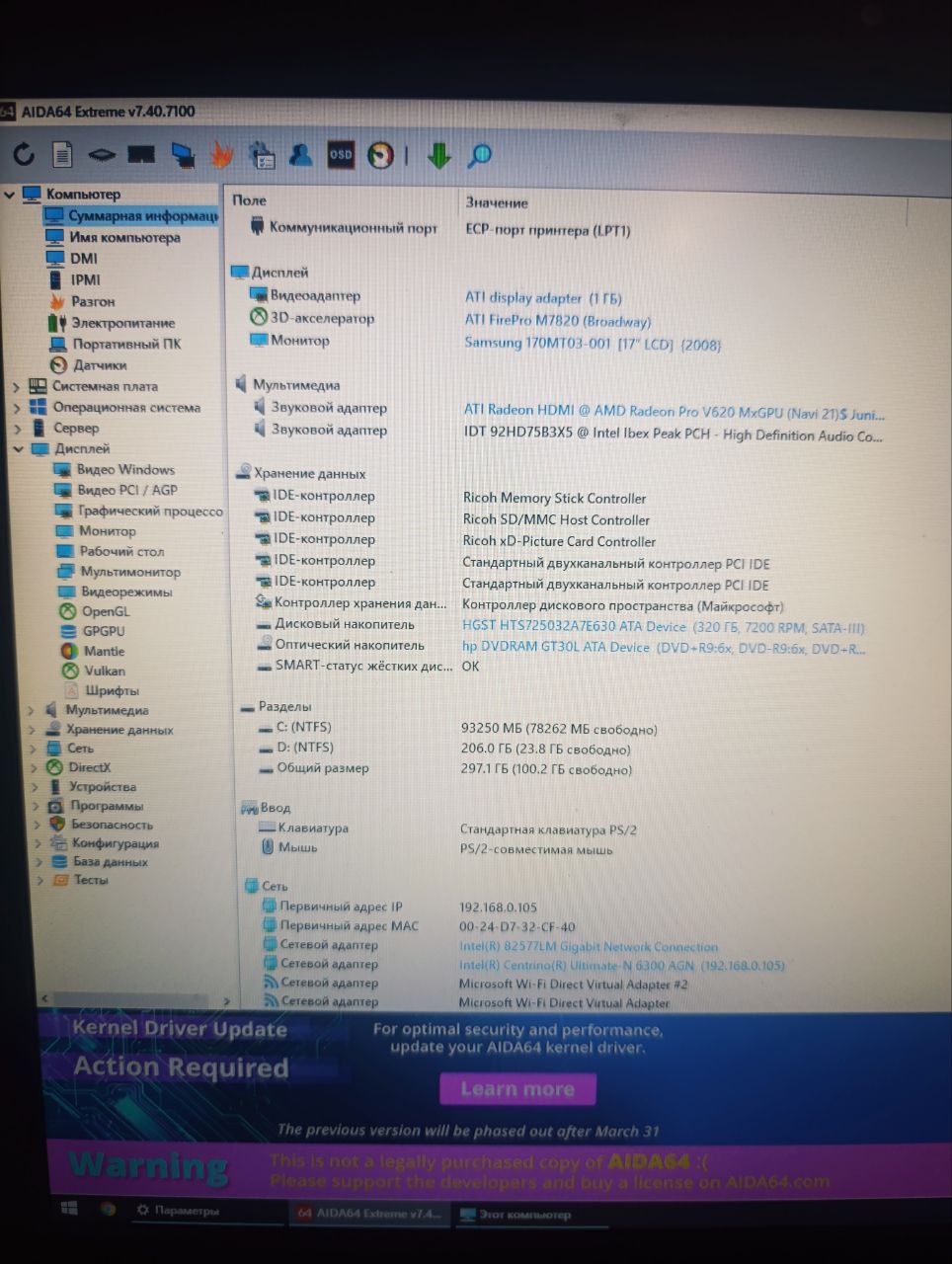Expand the Сеть tree node
This screenshot has height=1264, width=952.
pyautogui.click(x=34, y=749)
